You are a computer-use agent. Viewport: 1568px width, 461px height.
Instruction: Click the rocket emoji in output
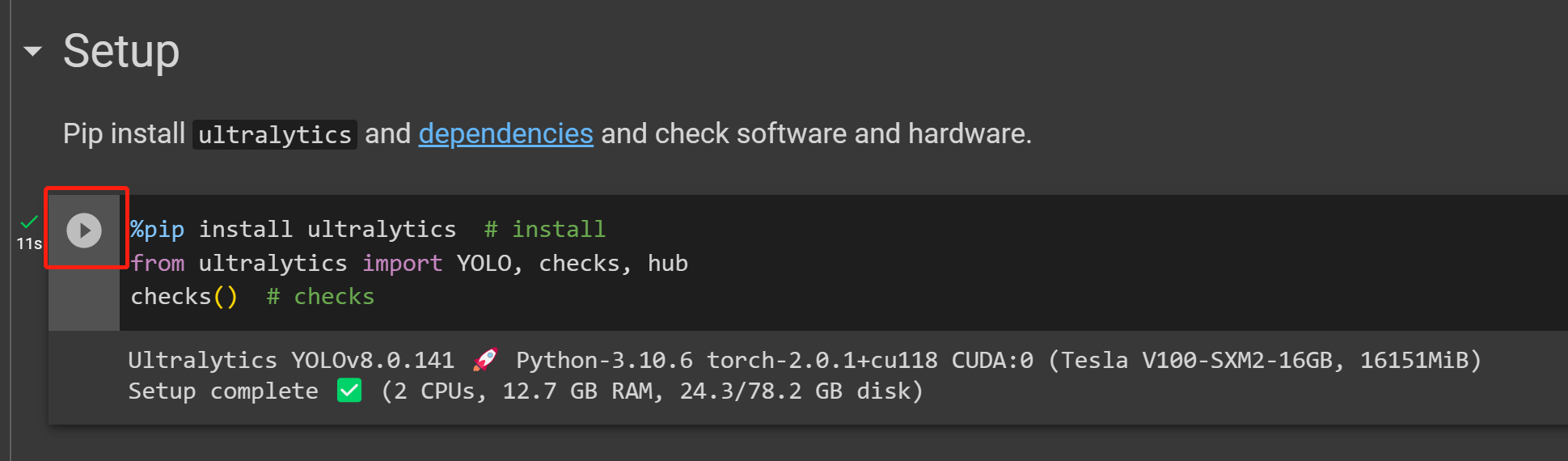pyautogui.click(x=485, y=360)
